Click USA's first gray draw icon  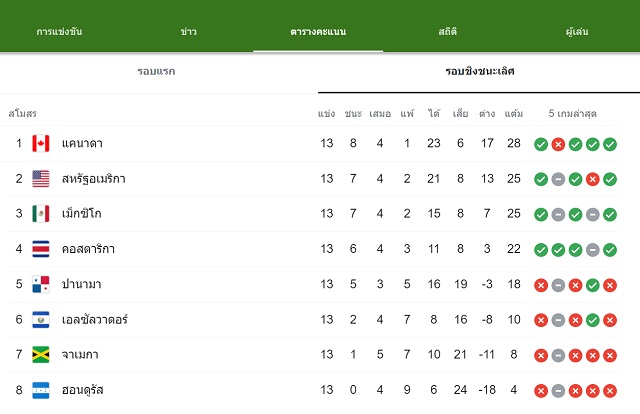click(x=558, y=179)
